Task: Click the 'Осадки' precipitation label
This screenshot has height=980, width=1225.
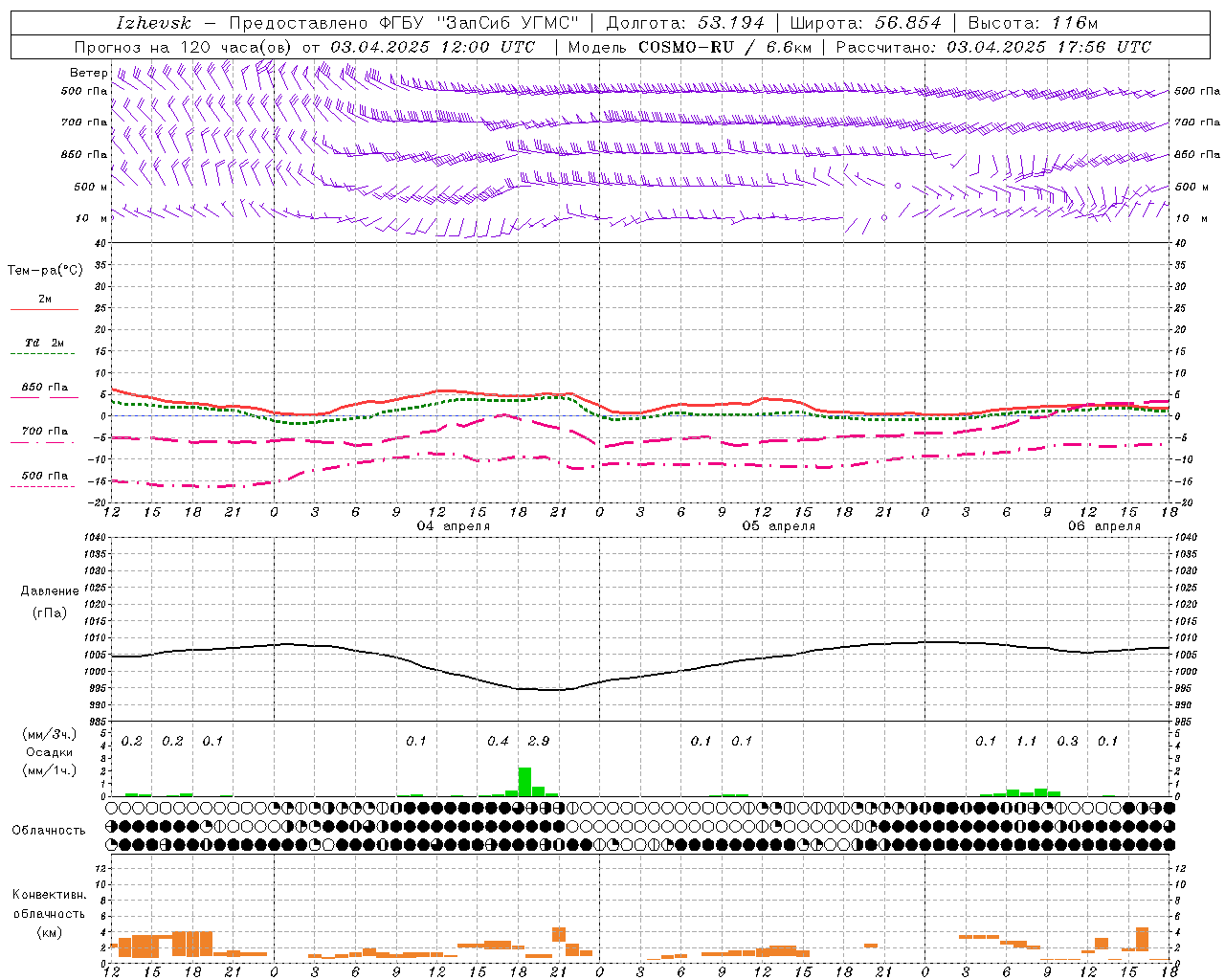Action: coord(50,752)
